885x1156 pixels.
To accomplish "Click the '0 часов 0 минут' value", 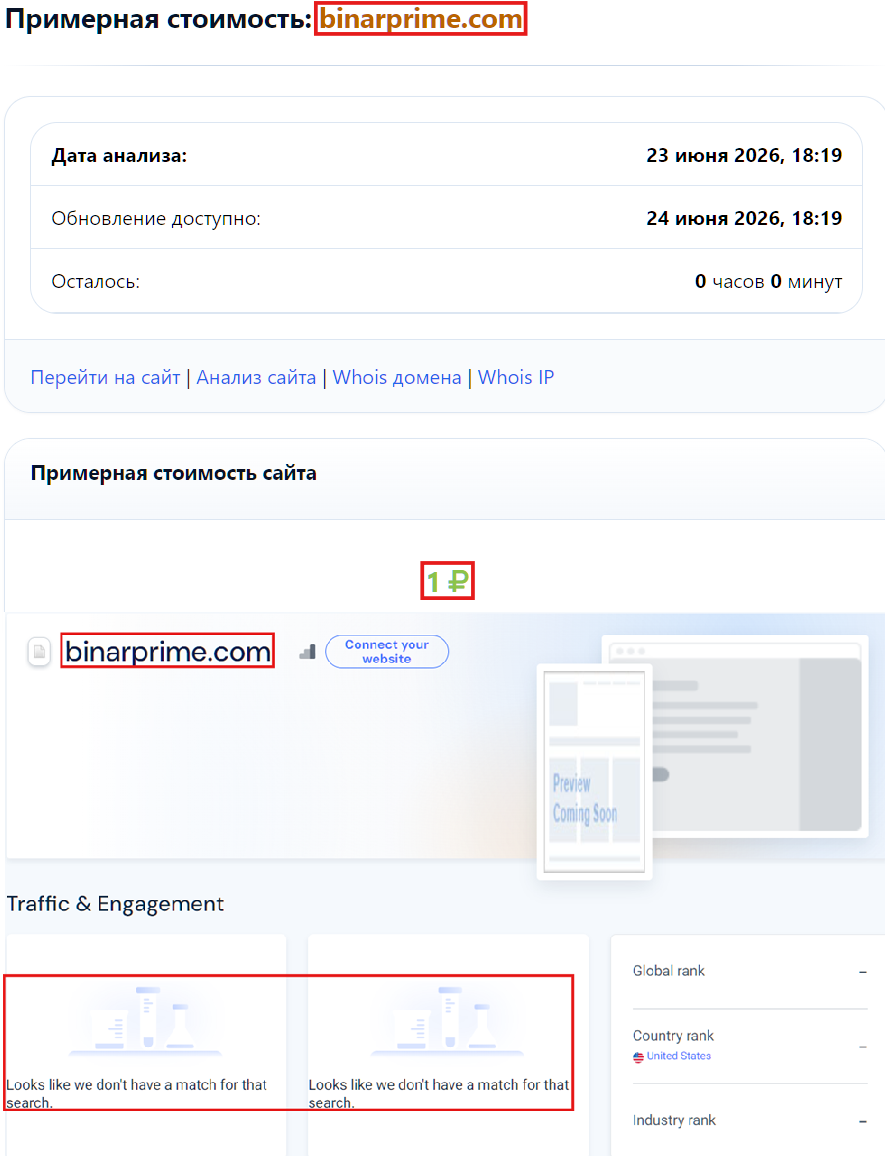I will (768, 282).
